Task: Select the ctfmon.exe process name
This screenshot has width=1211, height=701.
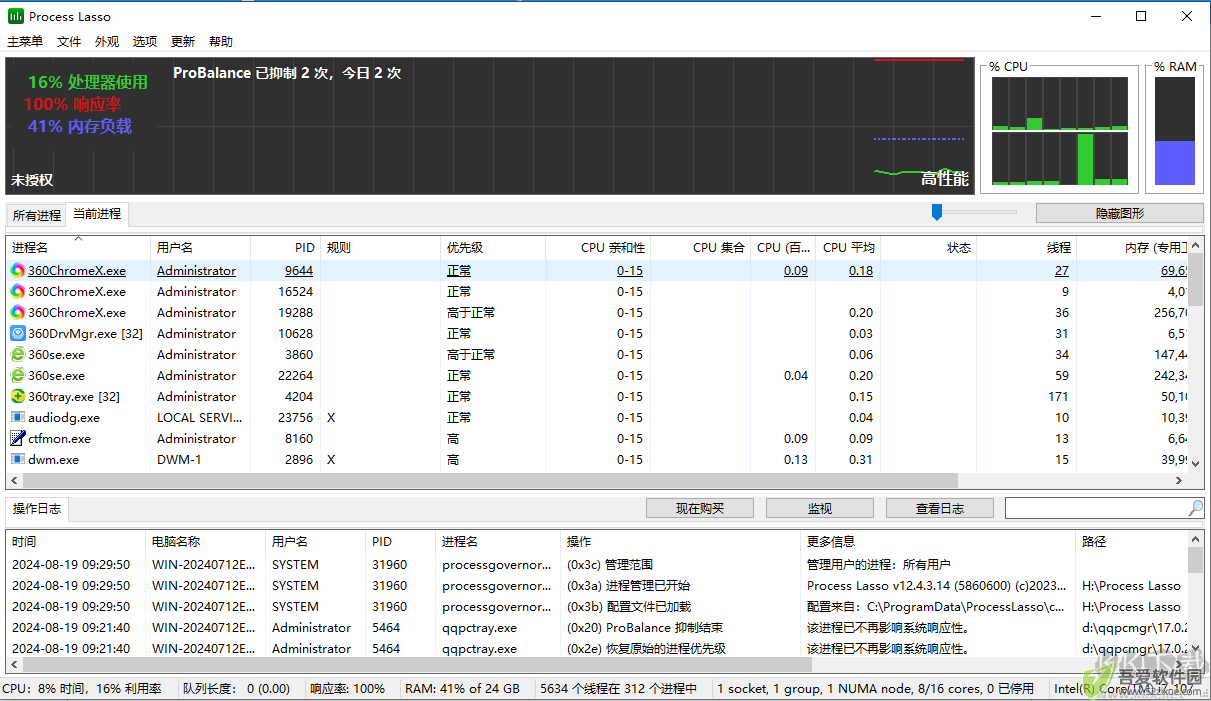Action: (59, 438)
